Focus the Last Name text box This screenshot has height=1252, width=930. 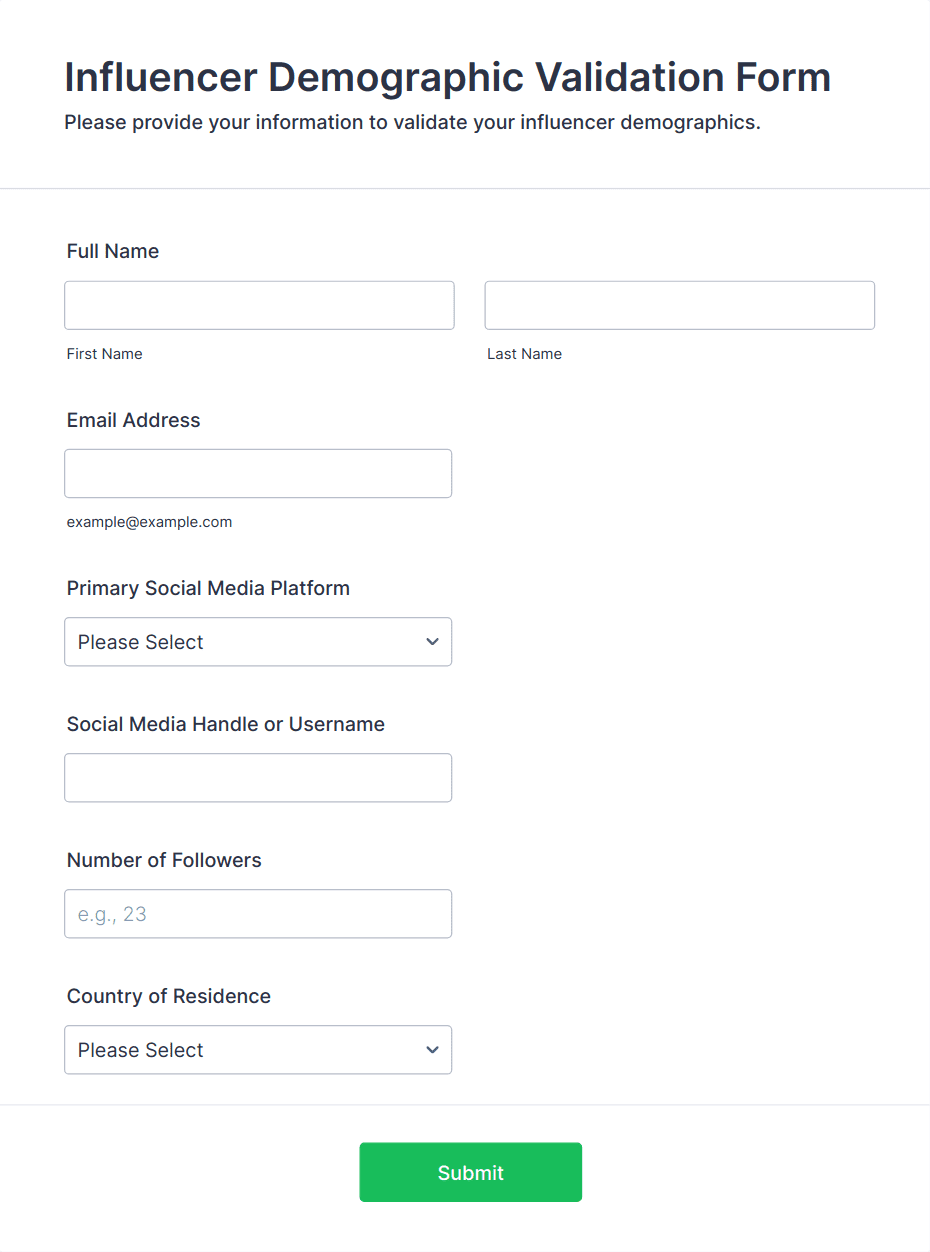(679, 305)
